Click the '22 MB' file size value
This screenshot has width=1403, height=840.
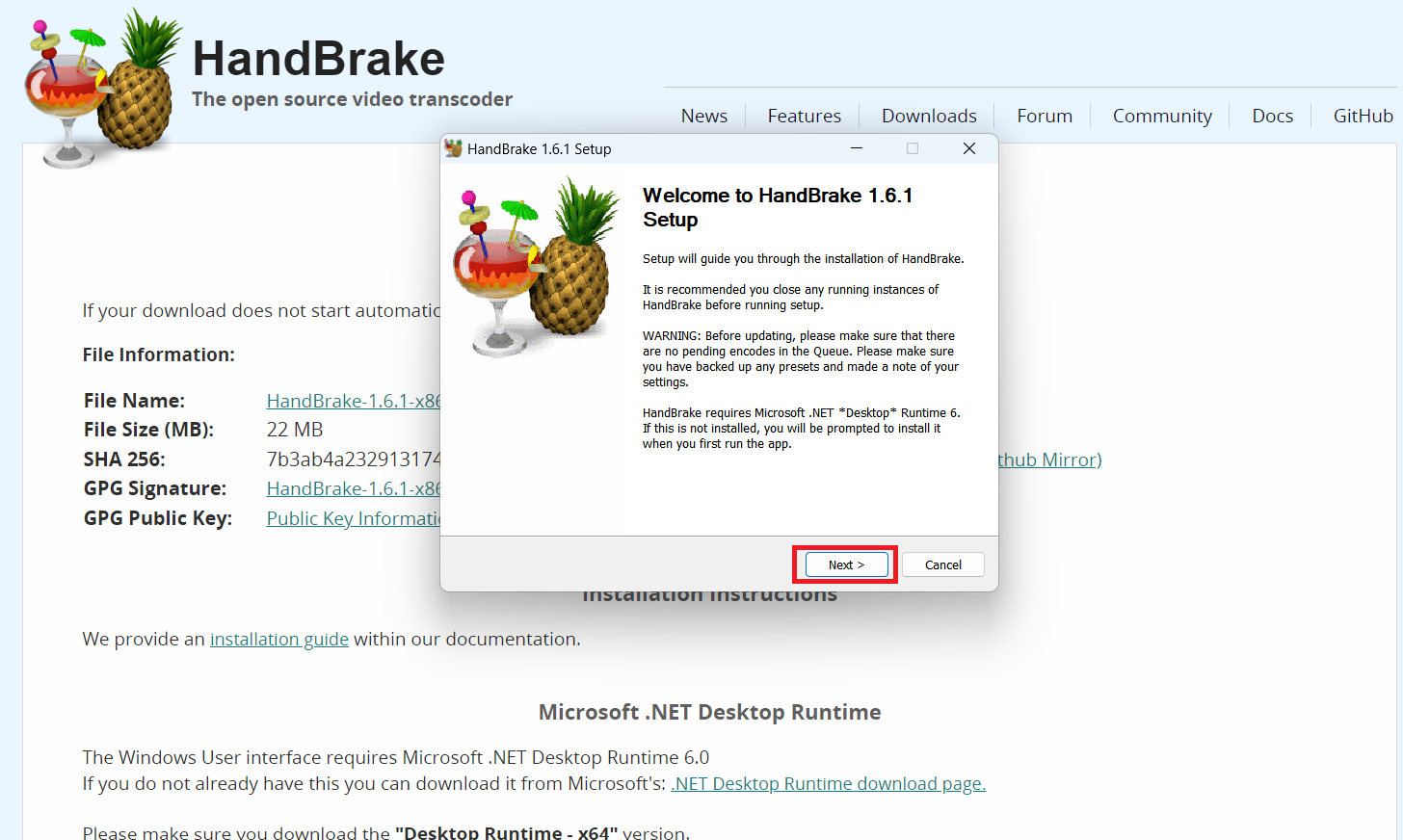click(x=295, y=430)
